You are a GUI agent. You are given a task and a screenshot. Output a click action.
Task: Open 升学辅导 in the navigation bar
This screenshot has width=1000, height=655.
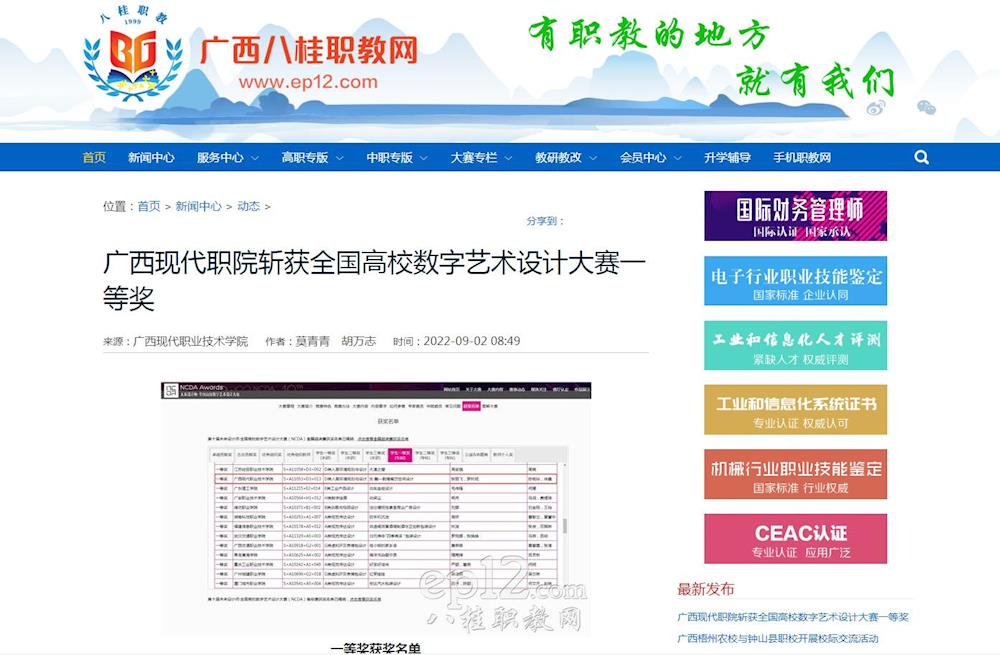(x=727, y=157)
